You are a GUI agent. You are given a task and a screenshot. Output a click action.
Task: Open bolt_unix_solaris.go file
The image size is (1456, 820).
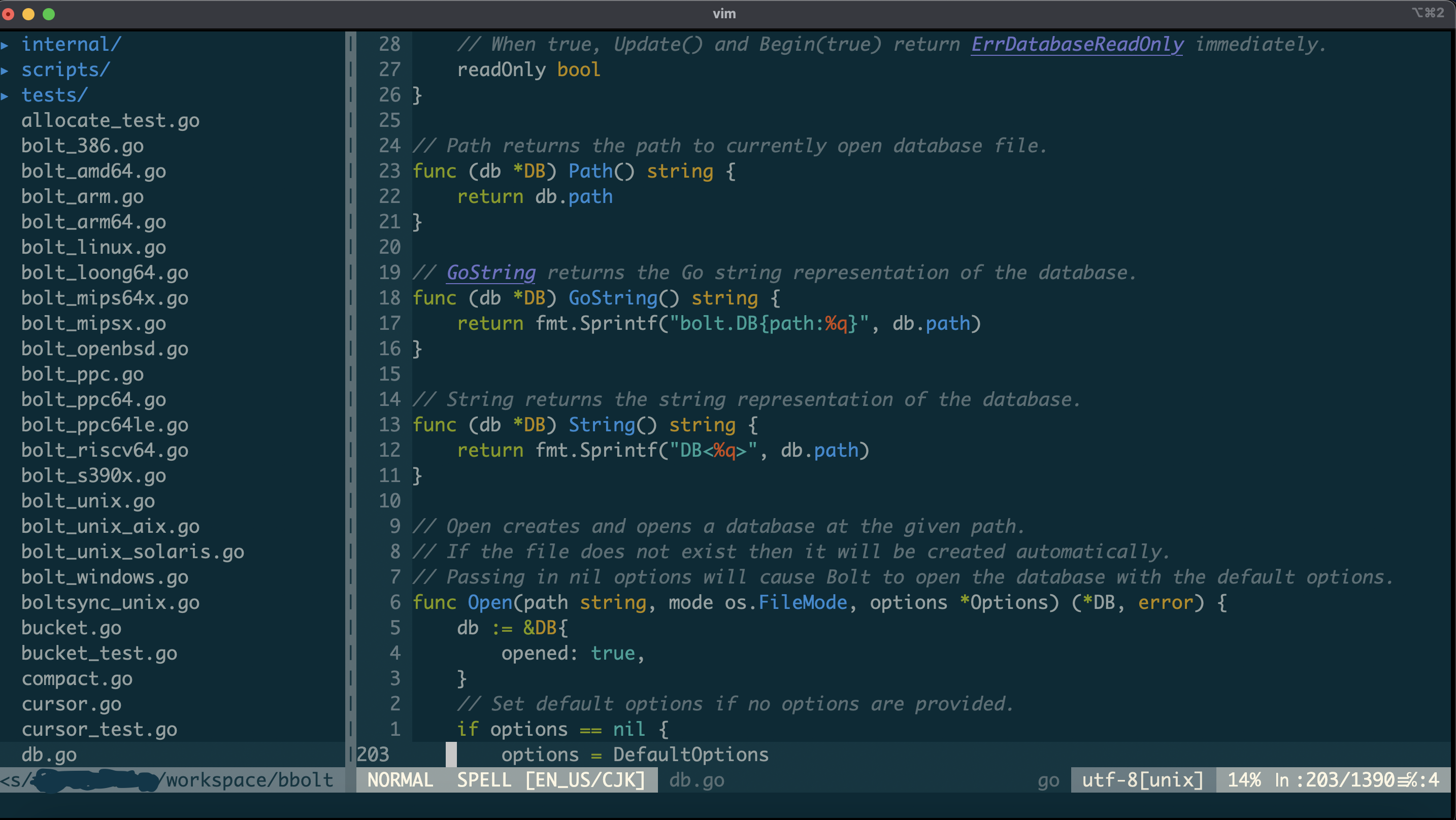[x=133, y=552]
